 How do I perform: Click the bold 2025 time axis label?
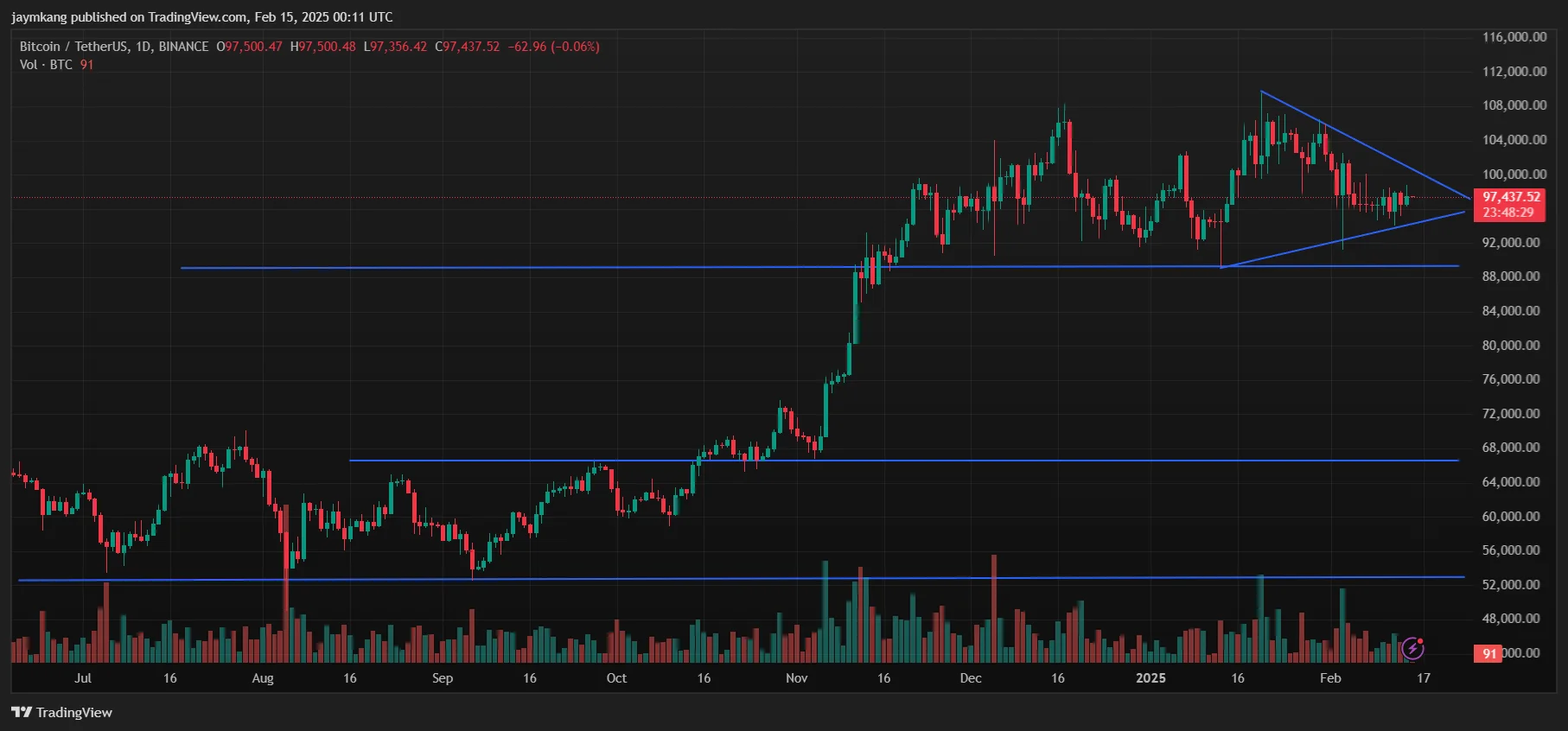(1151, 678)
